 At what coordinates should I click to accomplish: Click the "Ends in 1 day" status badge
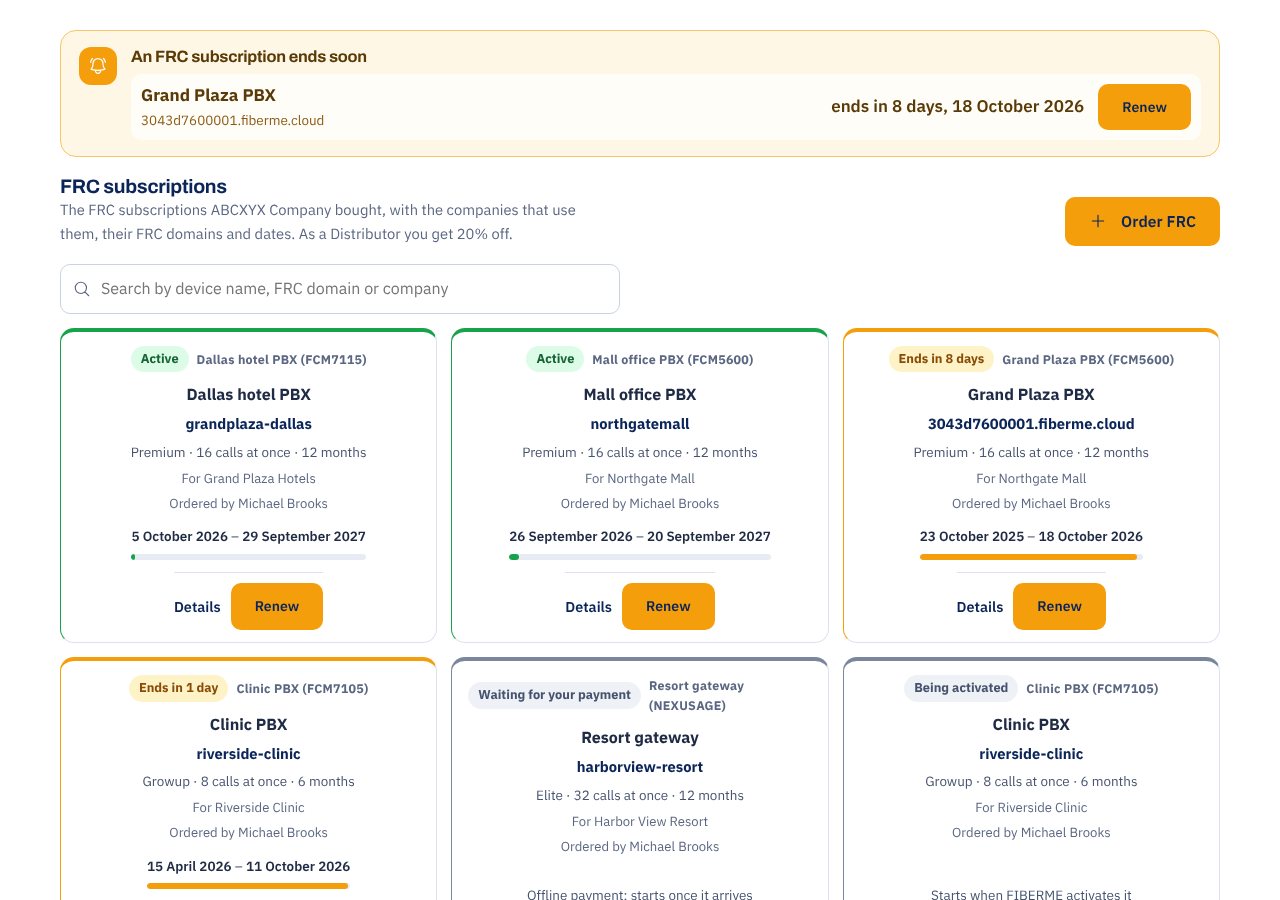point(178,688)
